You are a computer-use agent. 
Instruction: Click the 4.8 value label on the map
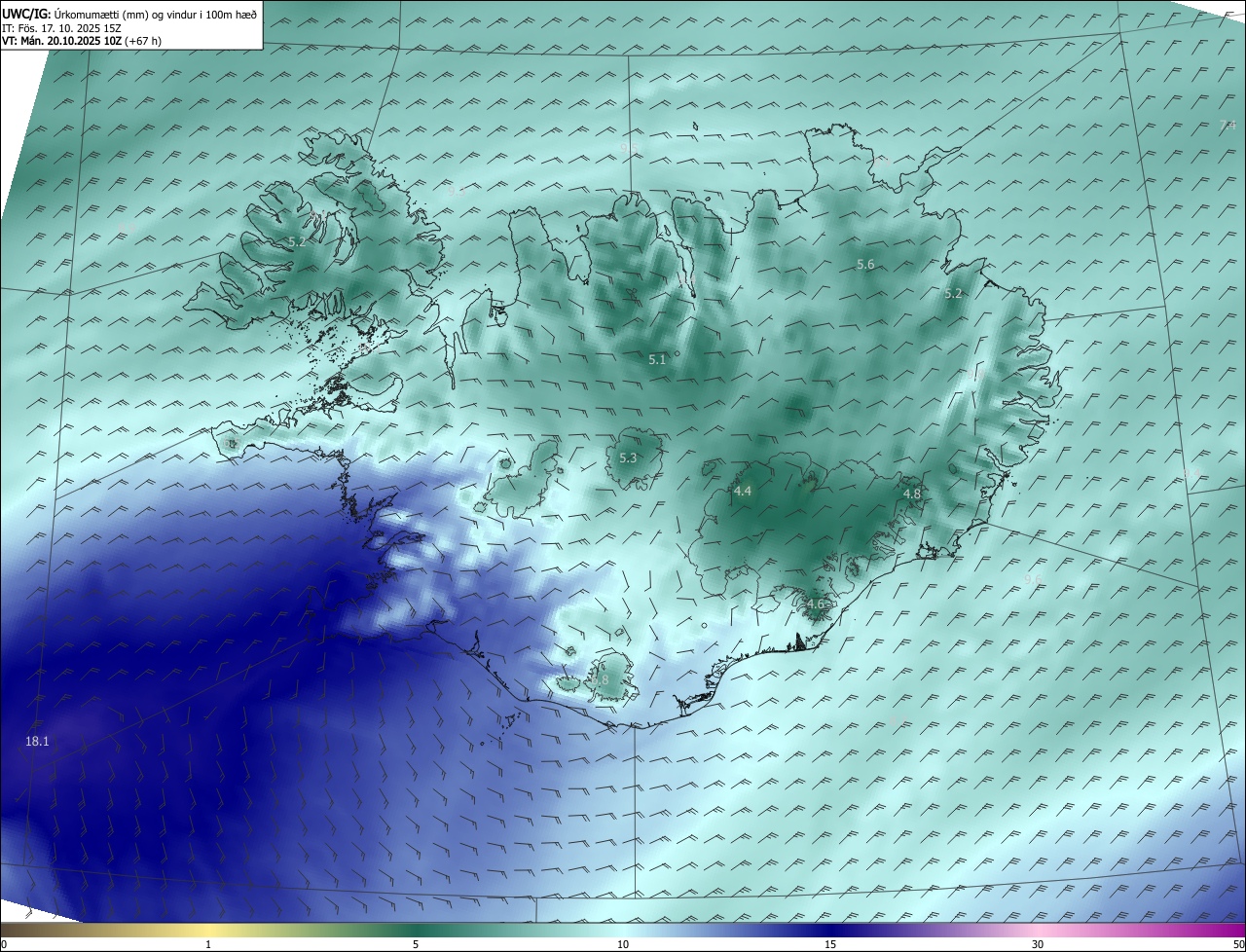912,494
